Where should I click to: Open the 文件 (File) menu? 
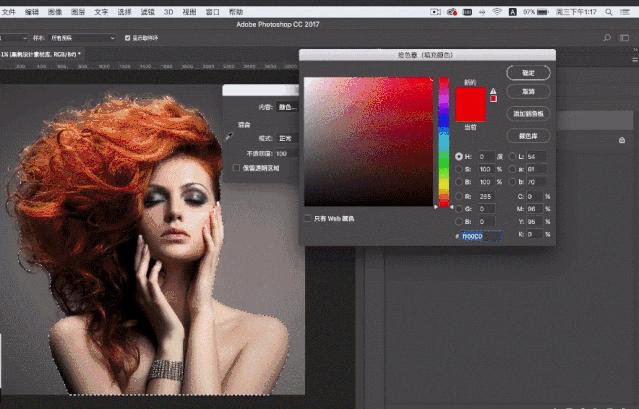[x=8, y=12]
